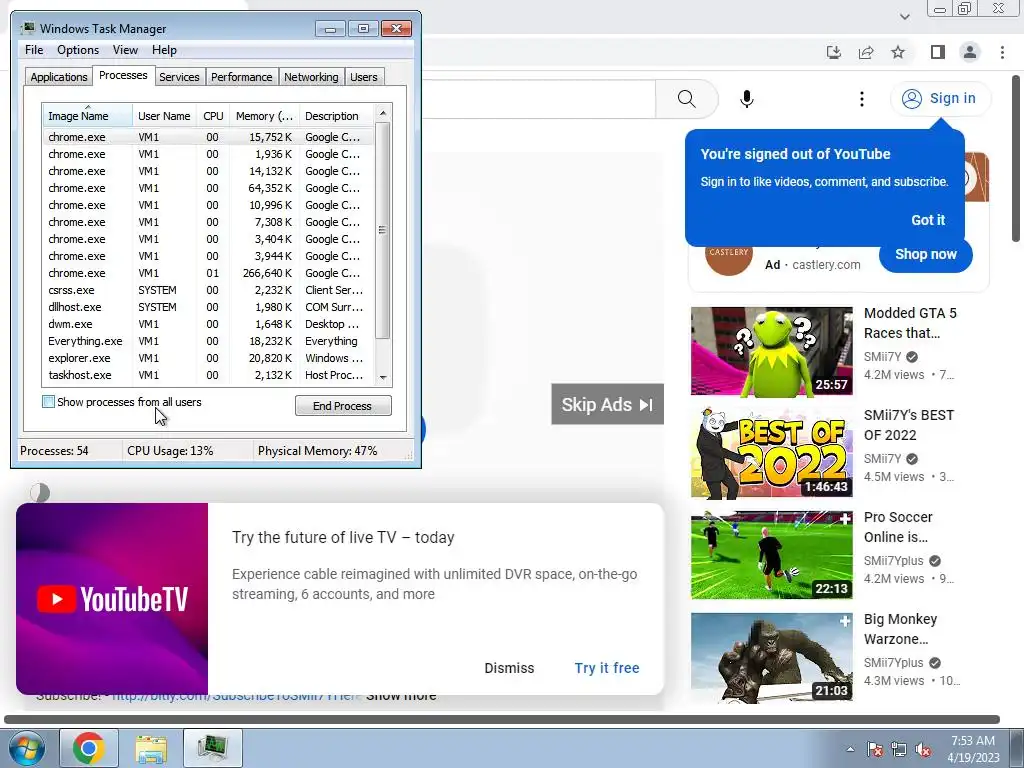Click the muted volume tray icon
Screen dimensions: 1024x768
click(x=923, y=749)
